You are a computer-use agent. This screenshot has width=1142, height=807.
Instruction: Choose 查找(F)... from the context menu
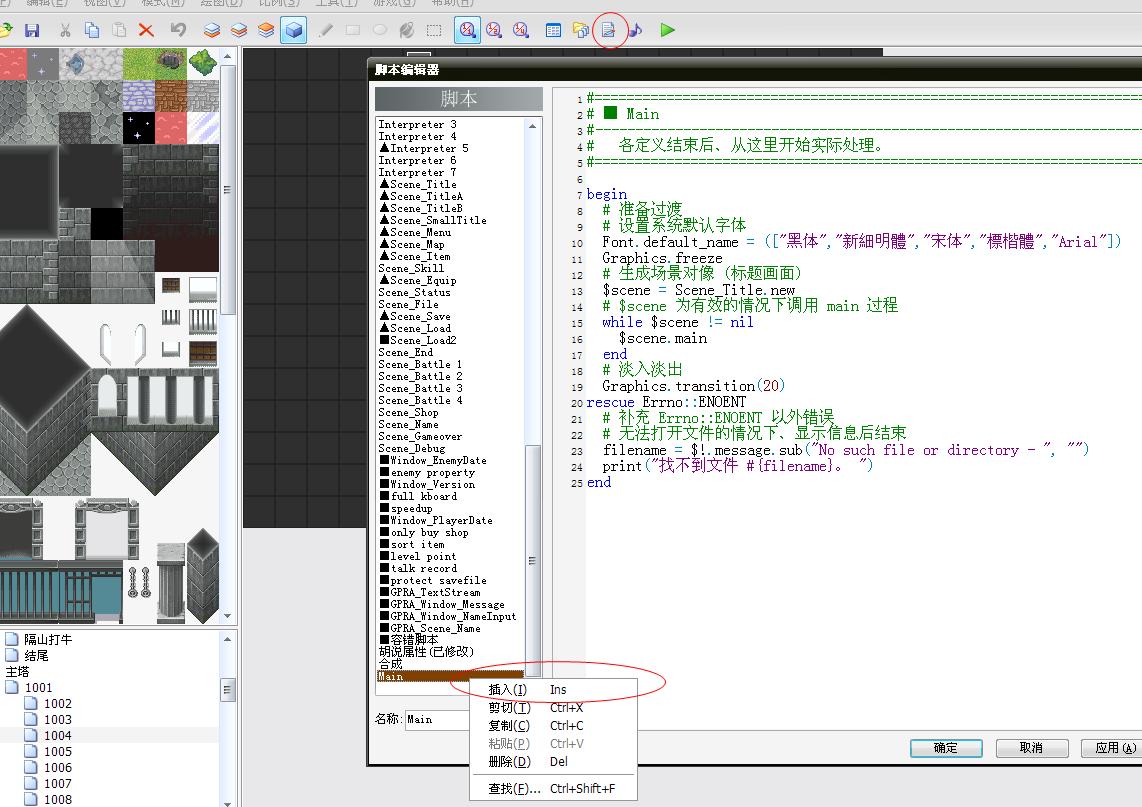click(554, 789)
